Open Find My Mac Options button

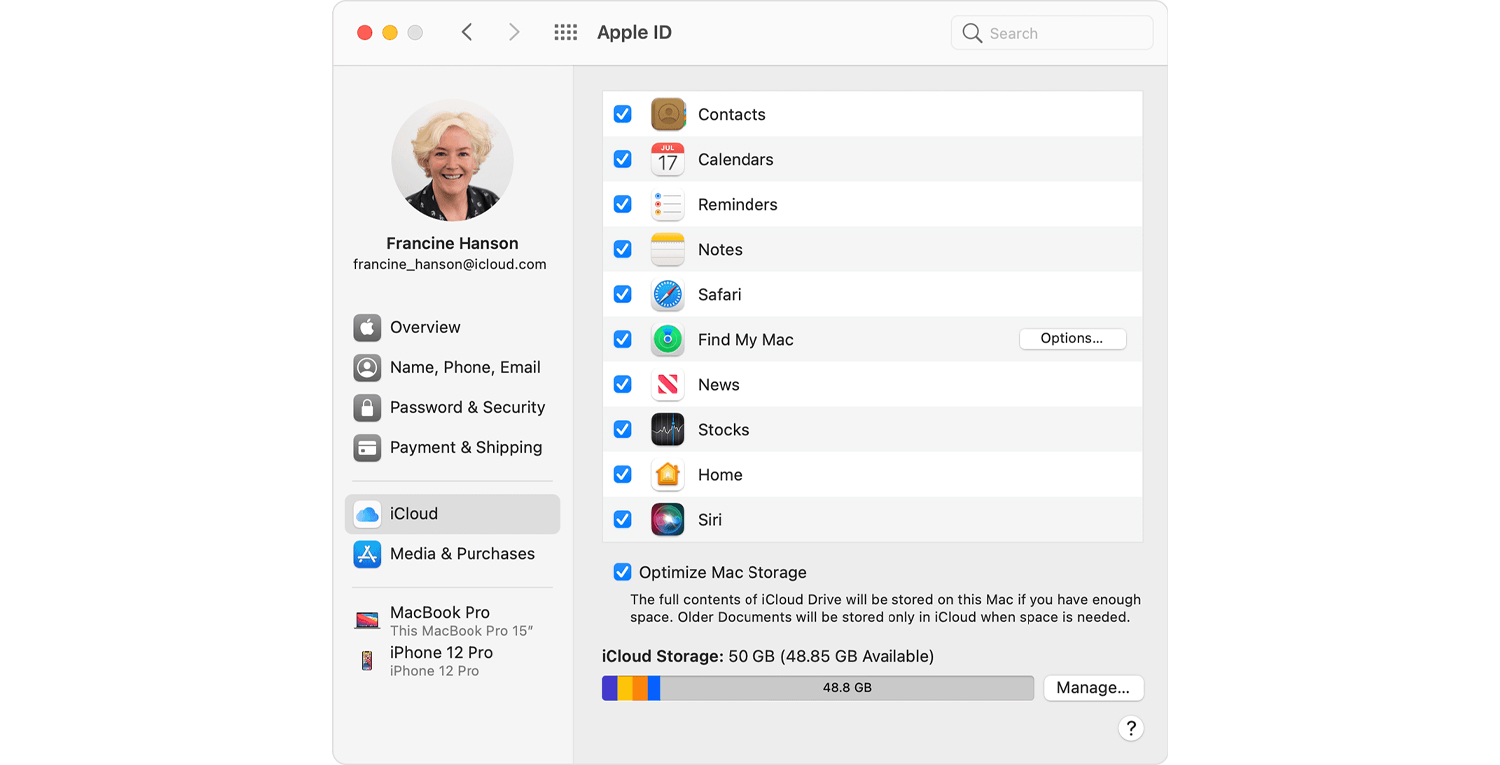1072,339
